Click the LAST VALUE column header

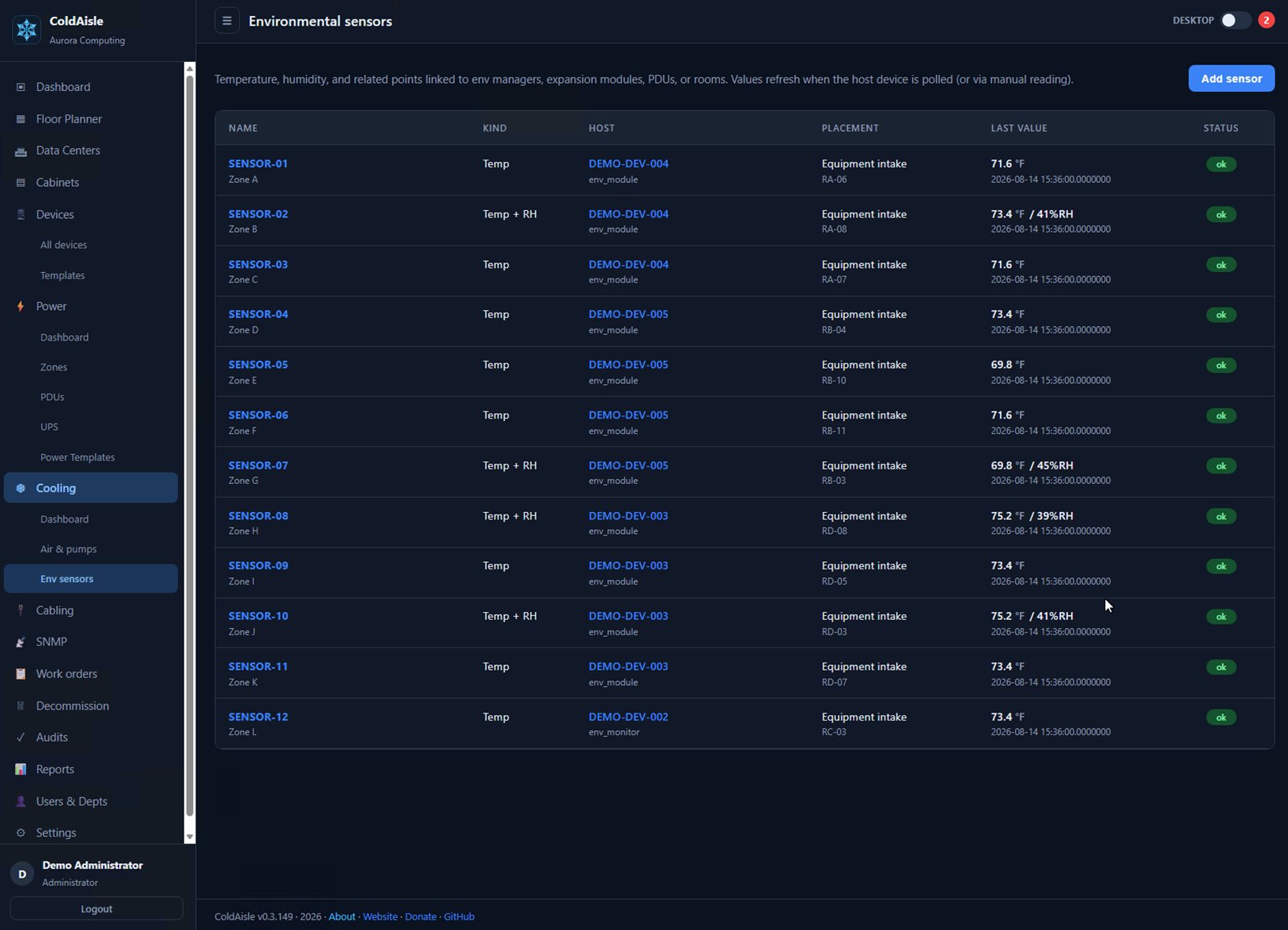[1019, 128]
